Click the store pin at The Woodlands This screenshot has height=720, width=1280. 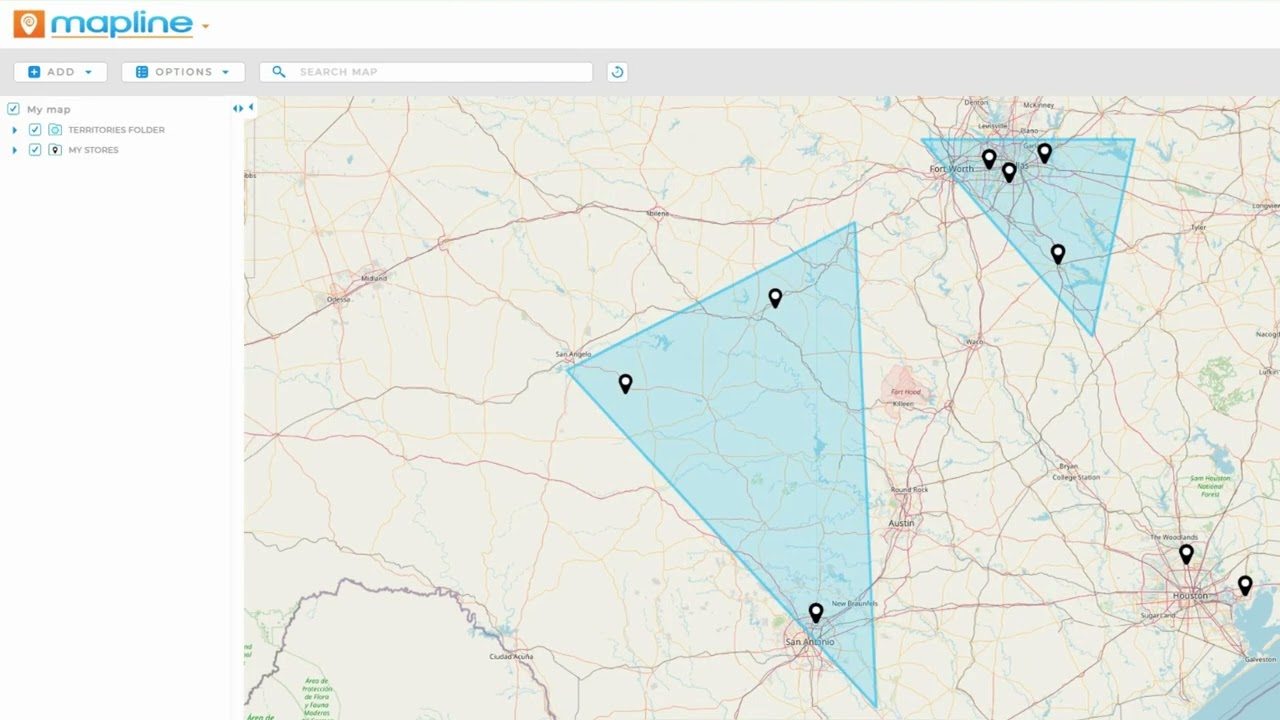pos(1186,553)
